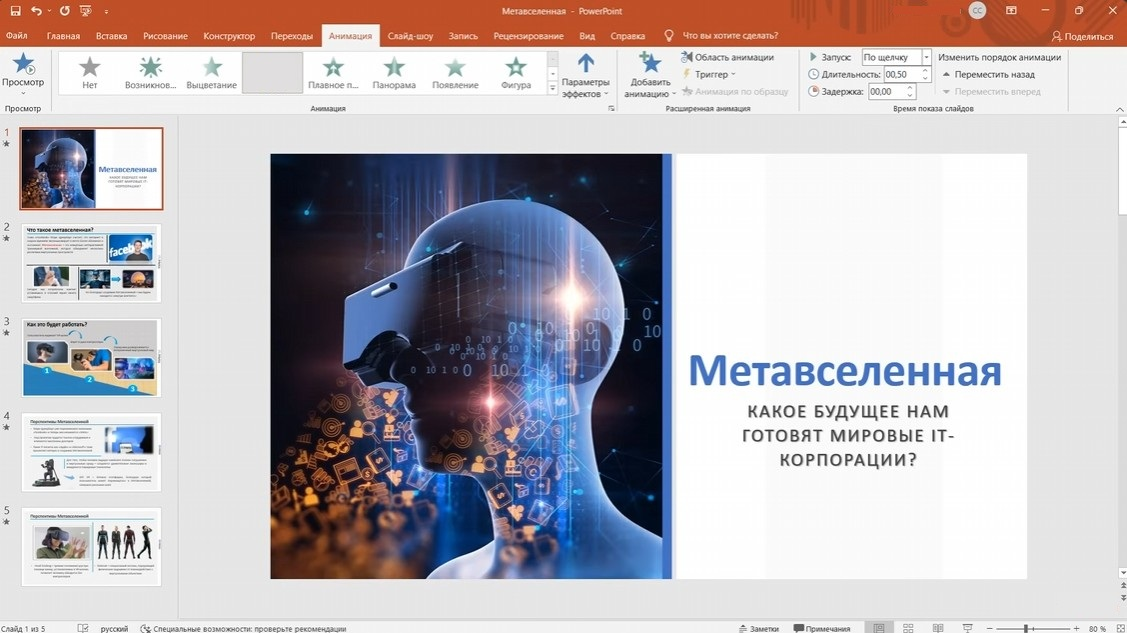Open the undo history dropdown arrow

49,11
